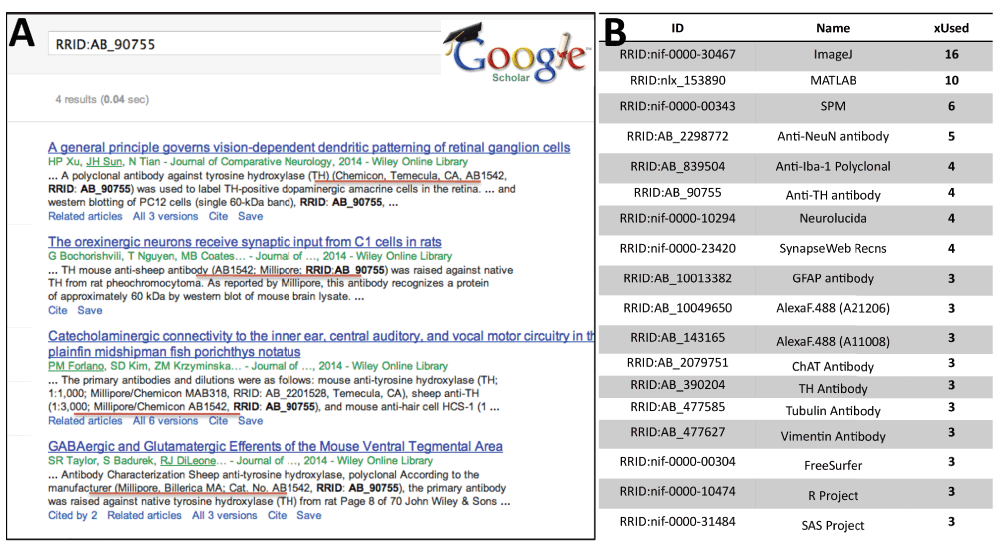The height and width of the screenshot is (548, 1000).
Task: Select the 'FreeSurfer' cell
Action: pyautogui.click(x=833, y=465)
